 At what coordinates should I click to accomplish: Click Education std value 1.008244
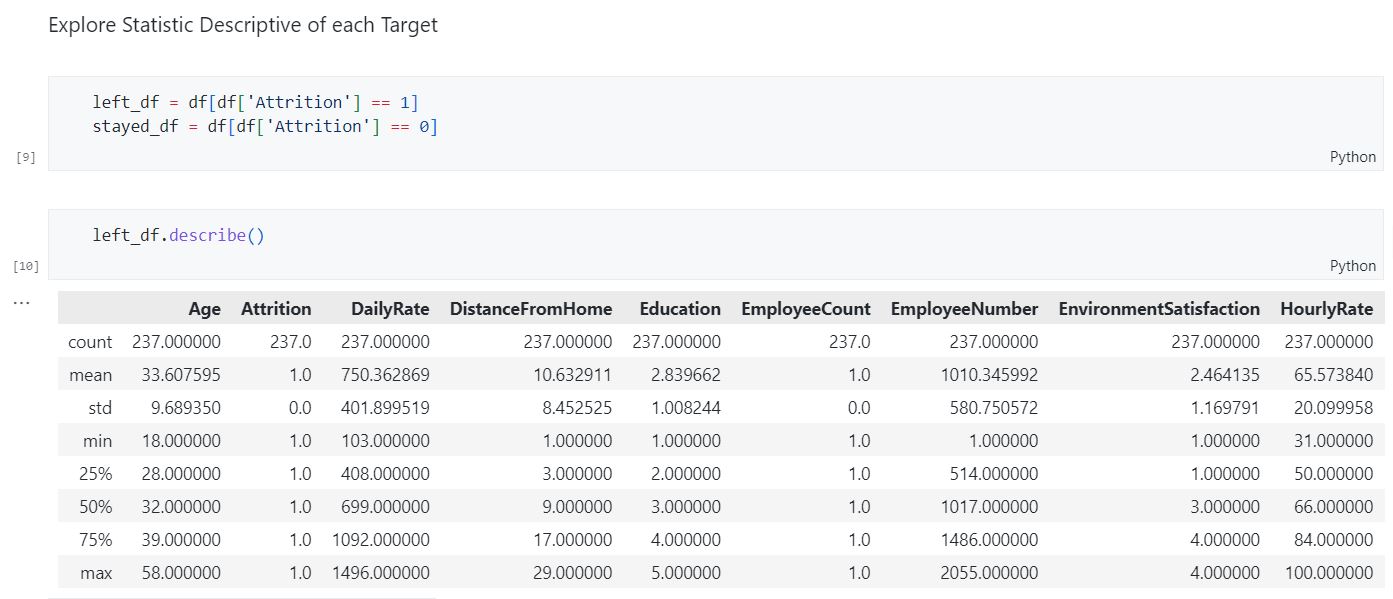[x=686, y=408]
